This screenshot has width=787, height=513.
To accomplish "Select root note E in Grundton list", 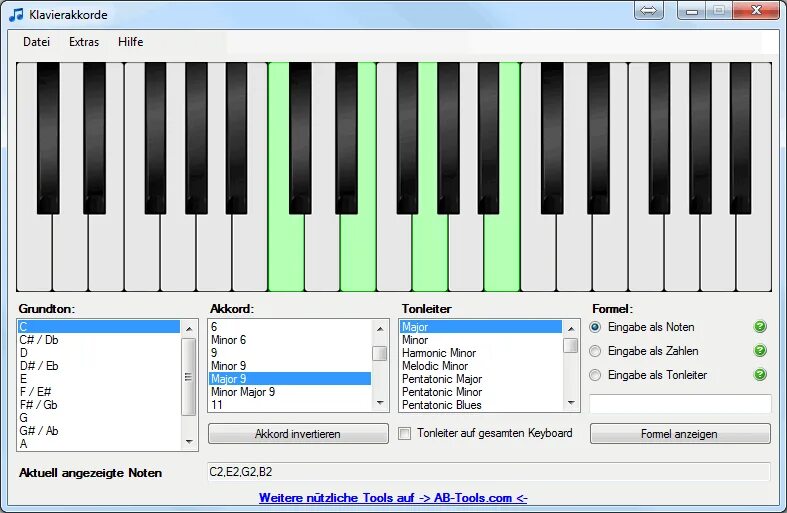I will 99,379.
